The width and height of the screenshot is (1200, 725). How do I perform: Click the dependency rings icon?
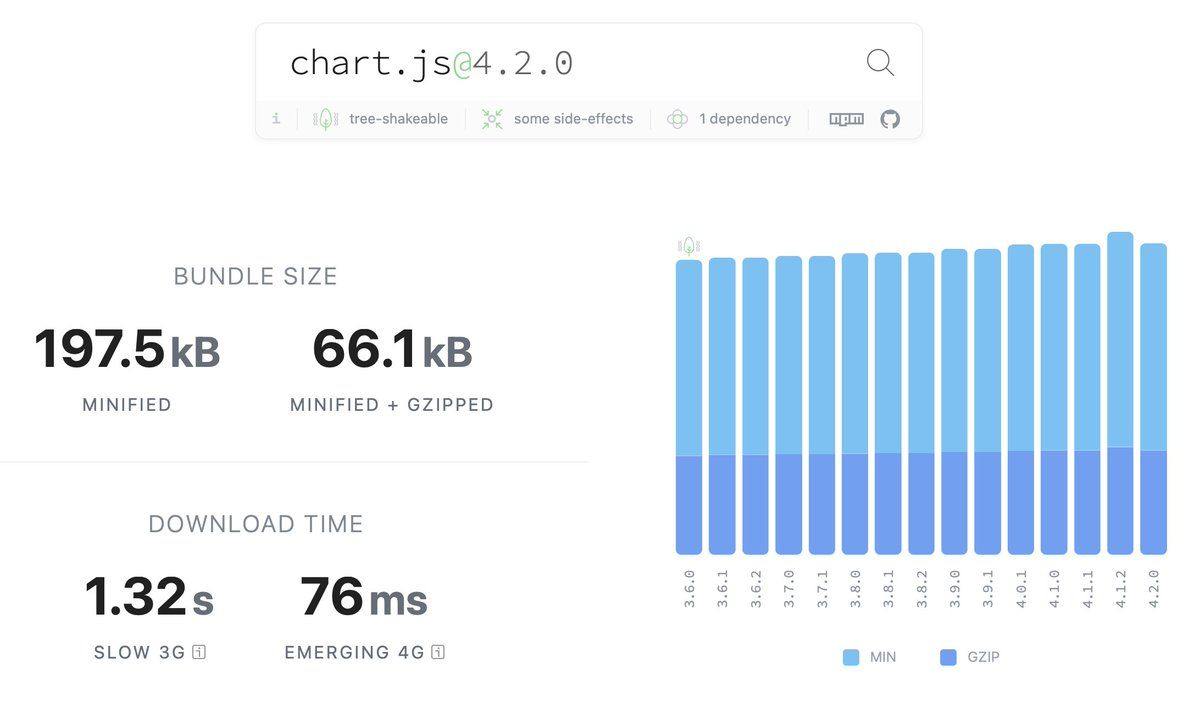pos(677,119)
